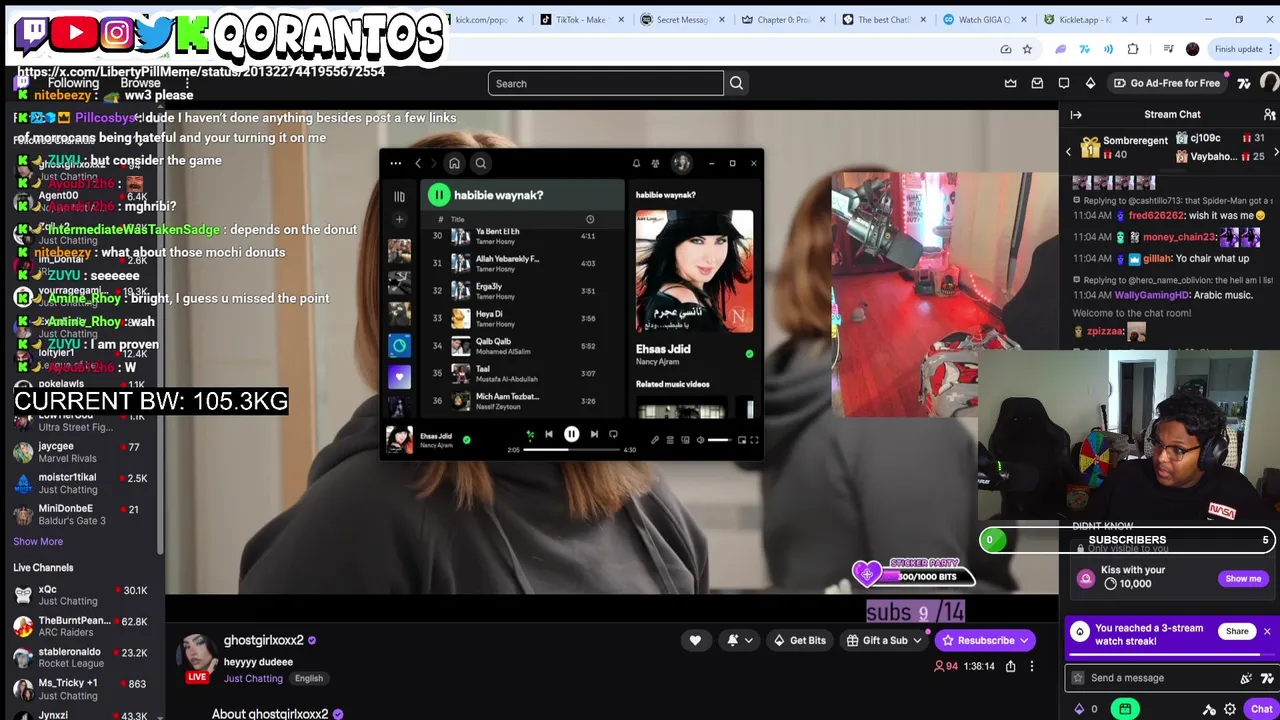Open stream more options three dots
Viewport: 1280px width, 720px height.
(1032, 666)
